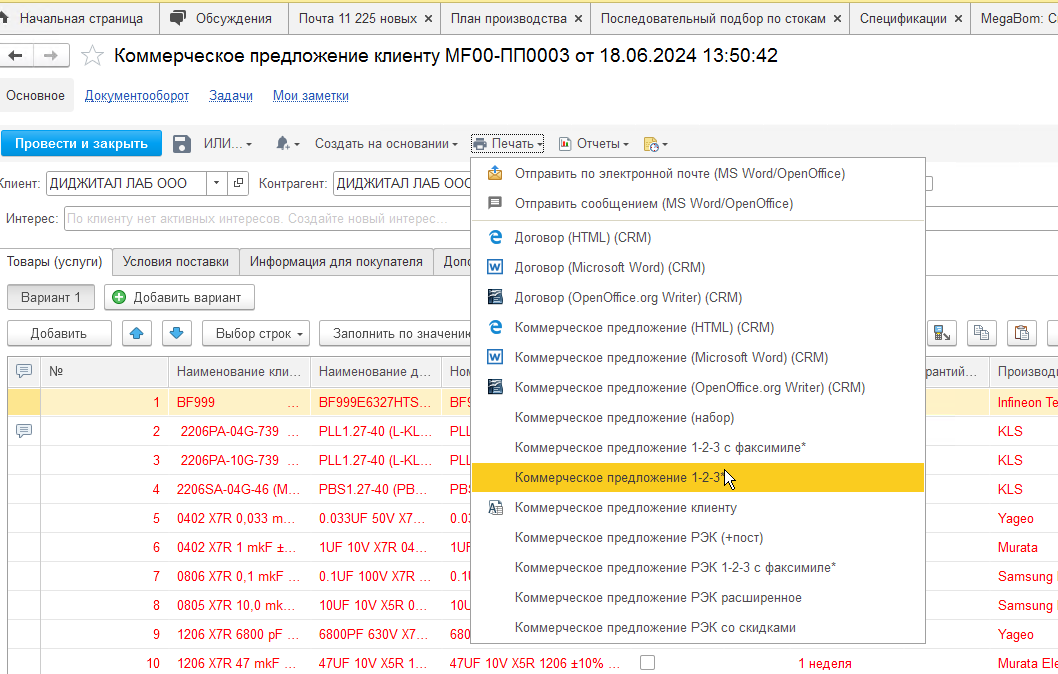
Task: Toggle checkbox in row 10
Action: click(x=648, y=663)
